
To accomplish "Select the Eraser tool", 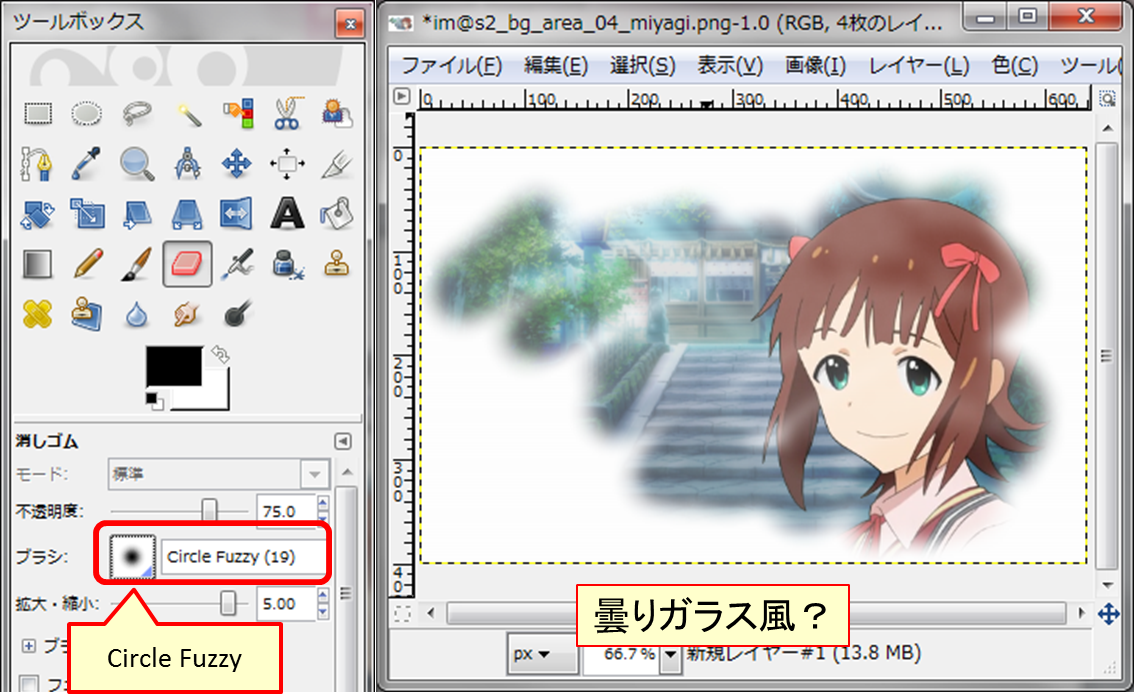I will coord(187,265).
